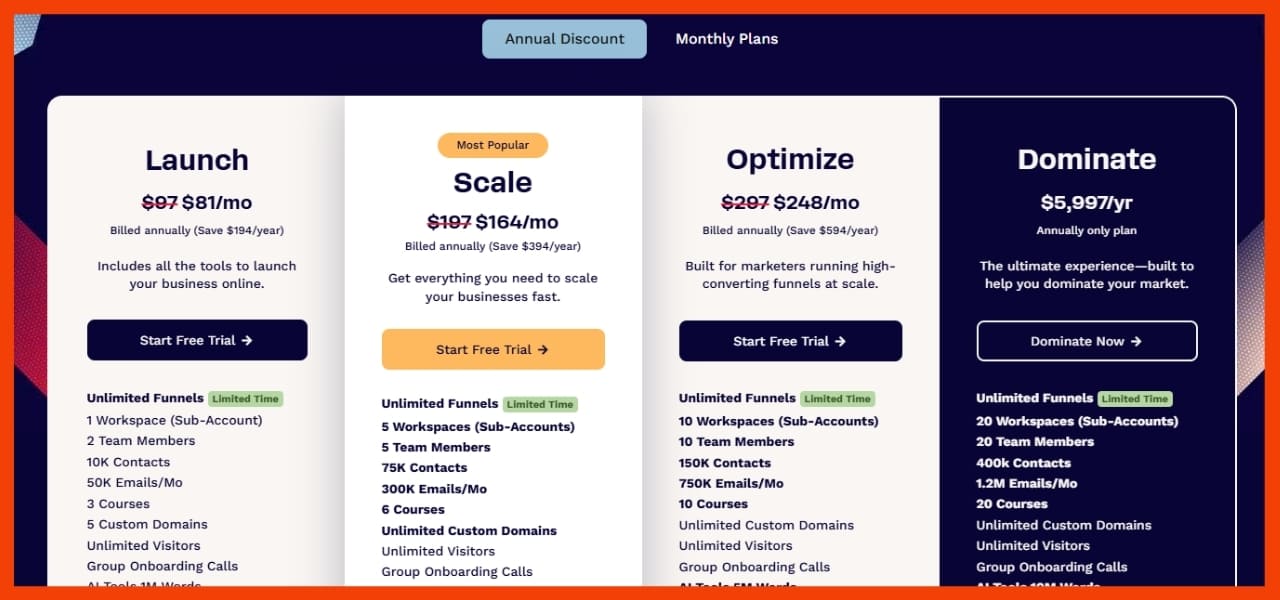Viewport: 1280px width, 600px height.
Task: Click the Limited Time badge on Dominate plan
Action: (x=1135, y=397)
